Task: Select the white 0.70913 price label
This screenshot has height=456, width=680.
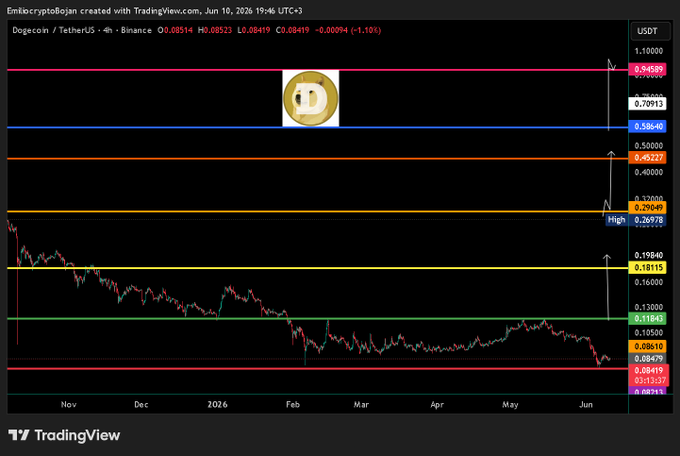Action: pyautogui.click(x=647, y=104)
